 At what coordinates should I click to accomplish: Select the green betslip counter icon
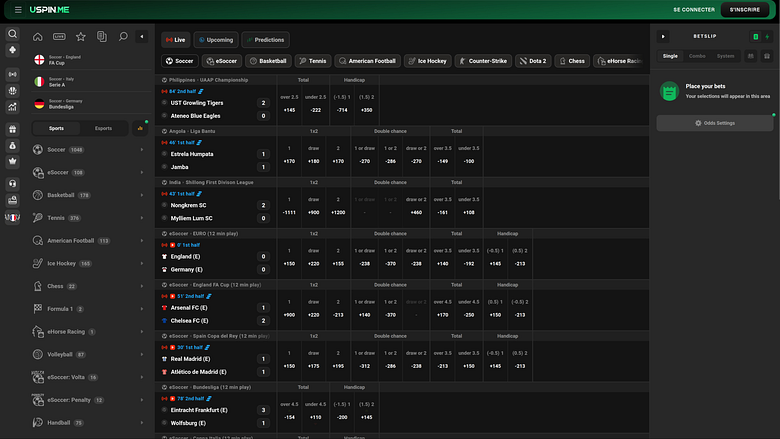click(755, 36)
